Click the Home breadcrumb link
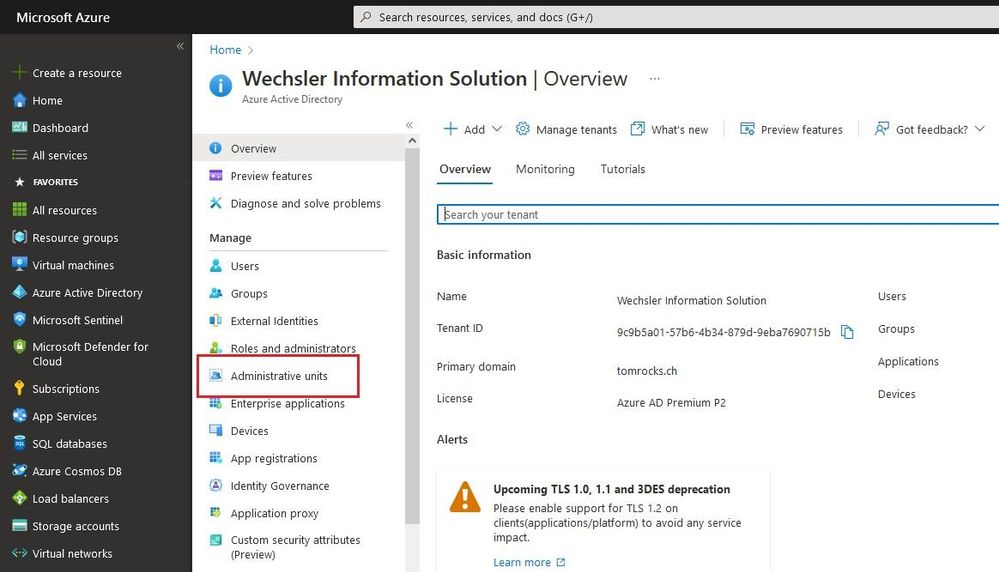 coord(226,50)
